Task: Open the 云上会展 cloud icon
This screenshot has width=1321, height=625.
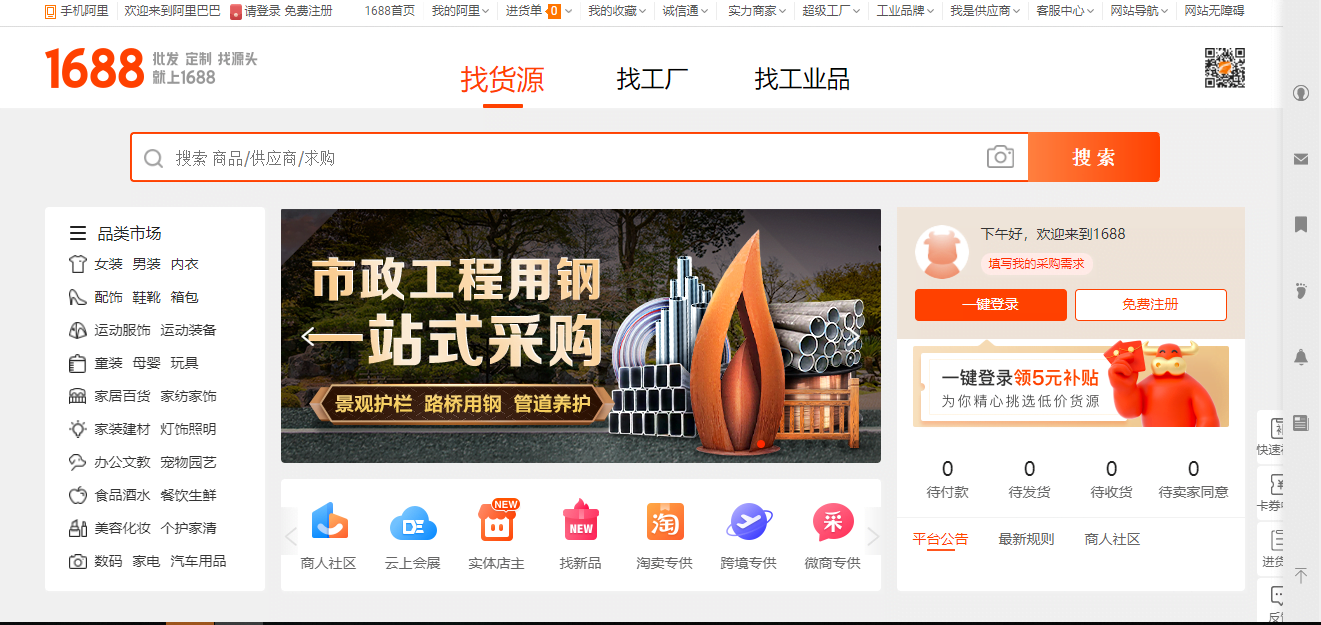Action: 413,522
